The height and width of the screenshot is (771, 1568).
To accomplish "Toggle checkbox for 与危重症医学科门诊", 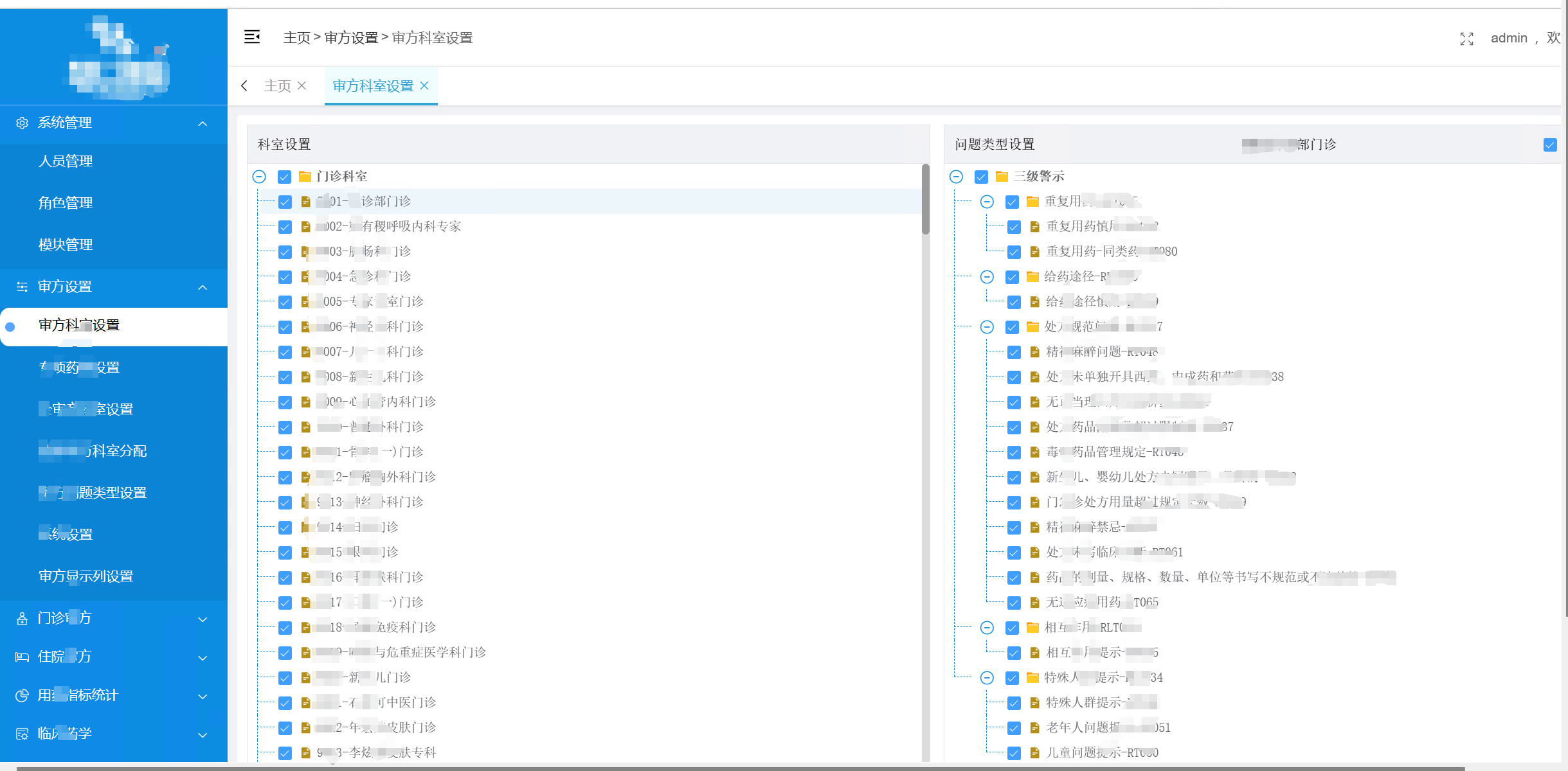I will coord(285,653).
